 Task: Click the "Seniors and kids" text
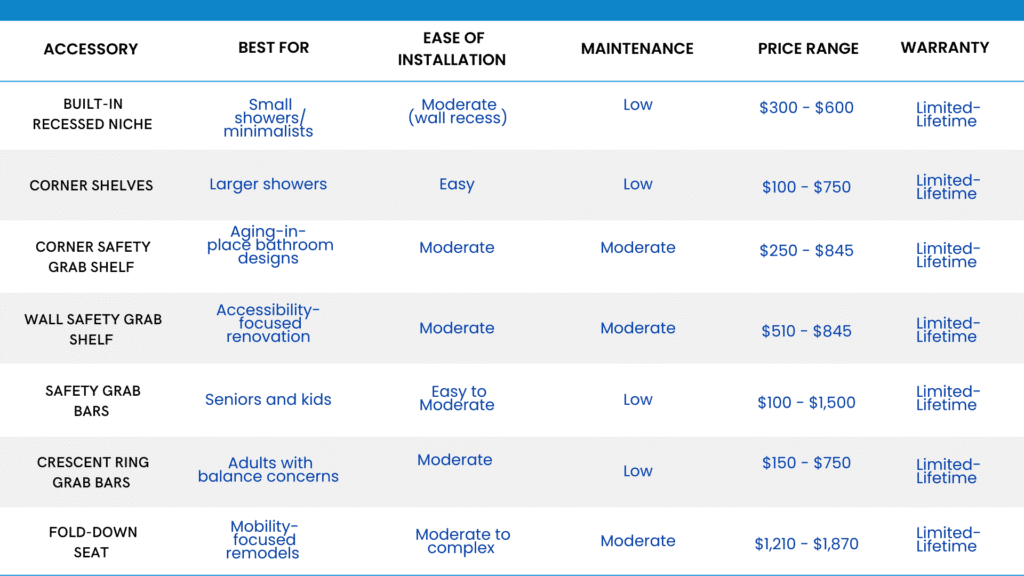[x=268, y=399]
